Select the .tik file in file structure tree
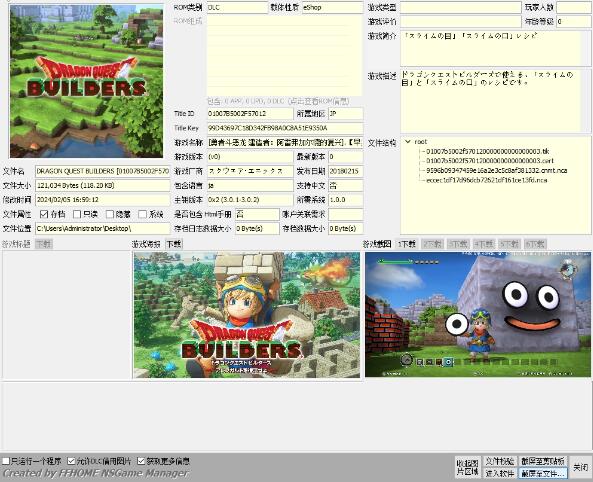This screenshot has width=593, height=482. [x=487, y=151]
